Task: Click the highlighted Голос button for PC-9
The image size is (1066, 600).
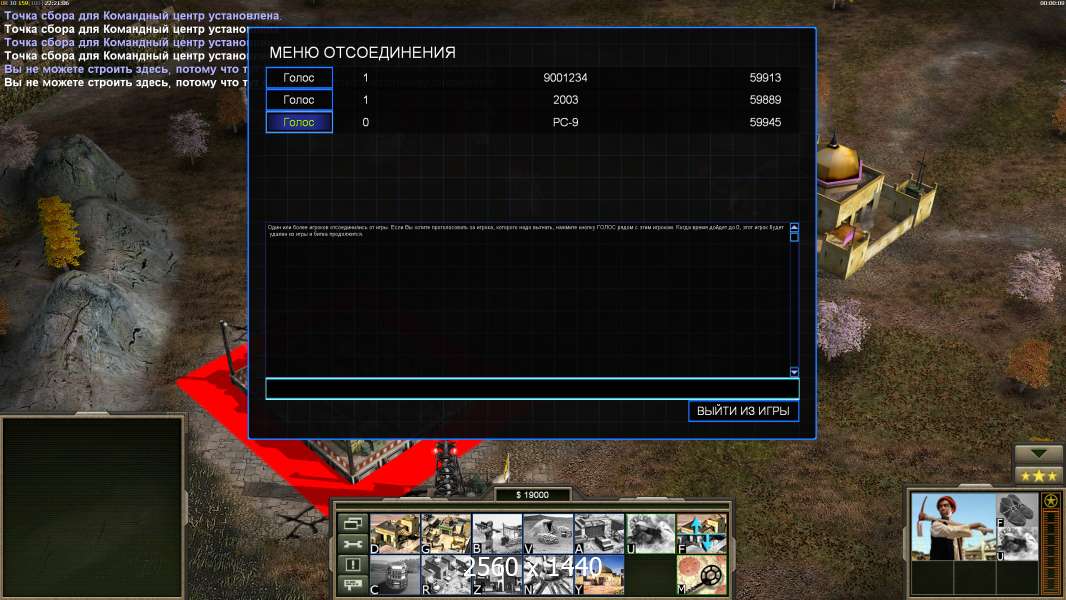Action: pos(299,122)
